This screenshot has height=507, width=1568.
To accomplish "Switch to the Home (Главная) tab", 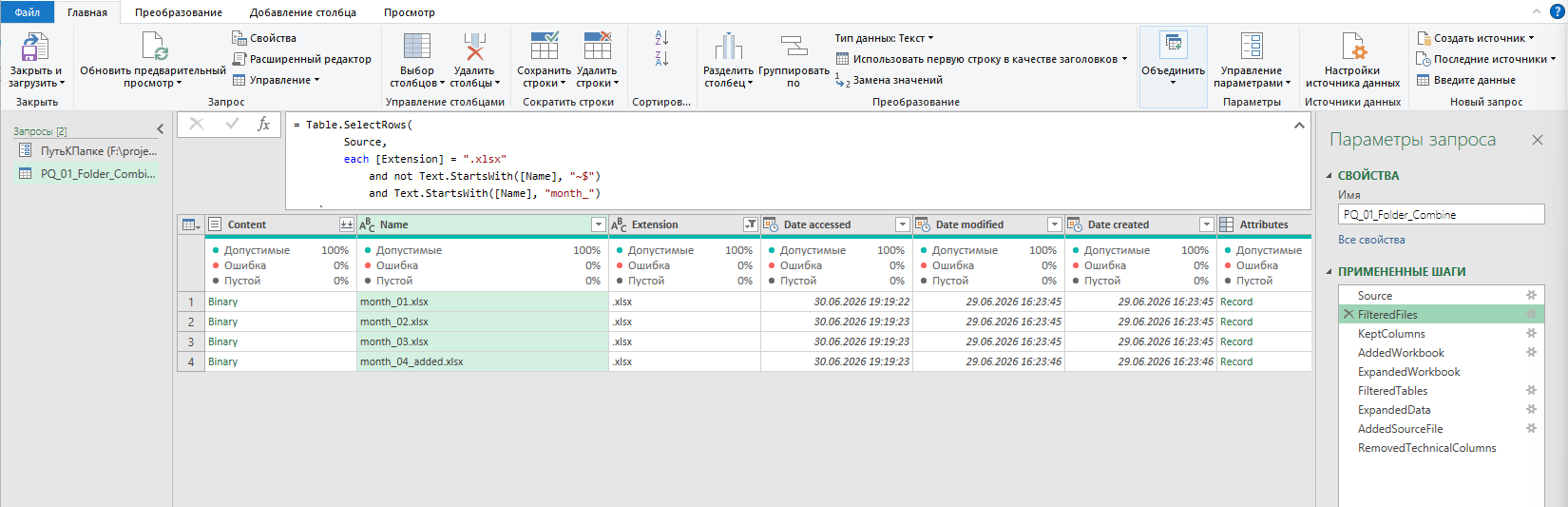I will click(87, 12).
